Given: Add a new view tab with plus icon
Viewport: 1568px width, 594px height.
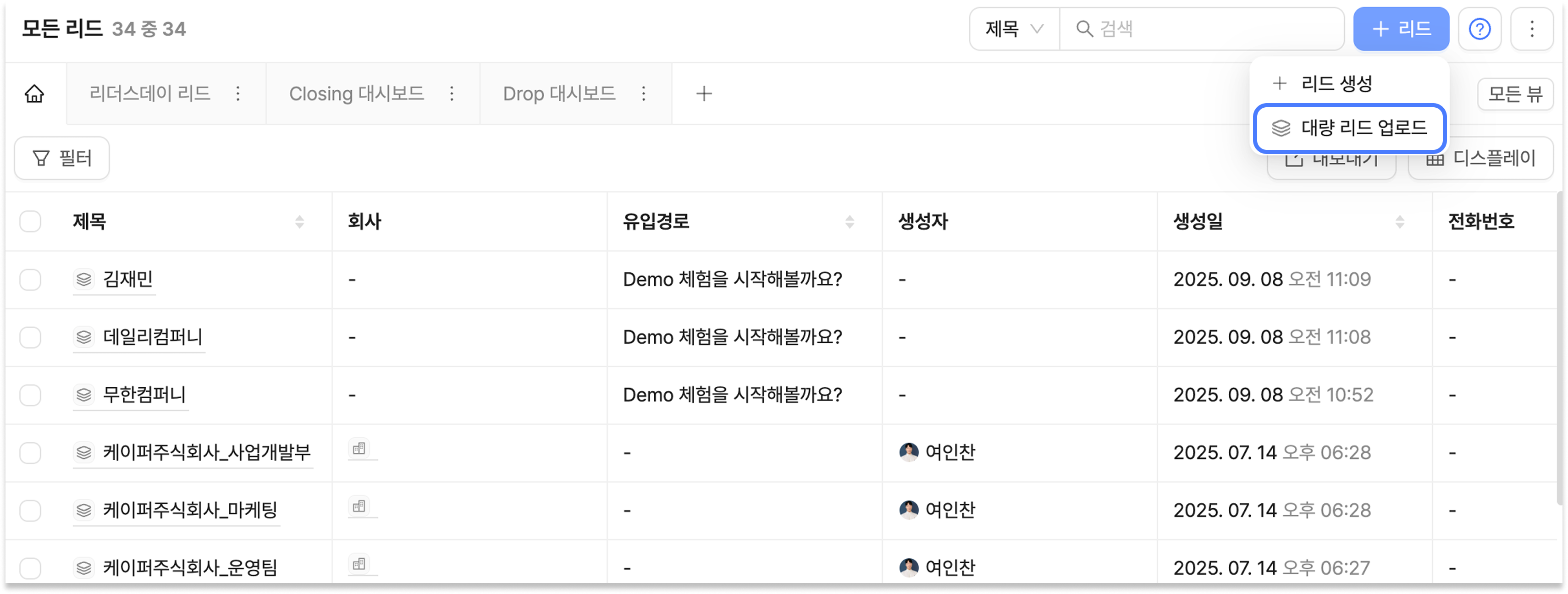Looking at the screenshot, I should [x=704, y=93].
